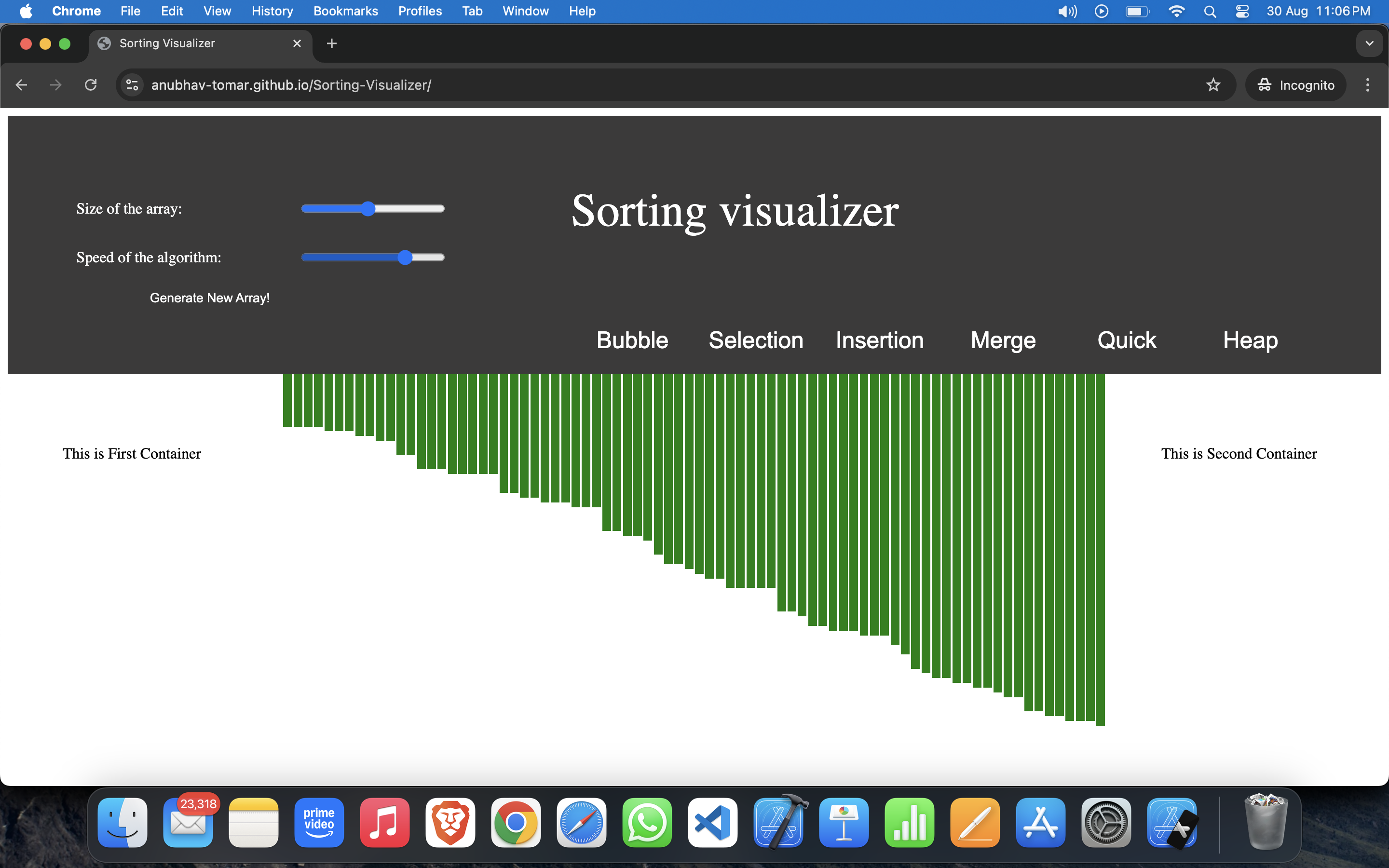Open the History menu
The height and width of the screenshot is (868, 1389).
point(272,11)
